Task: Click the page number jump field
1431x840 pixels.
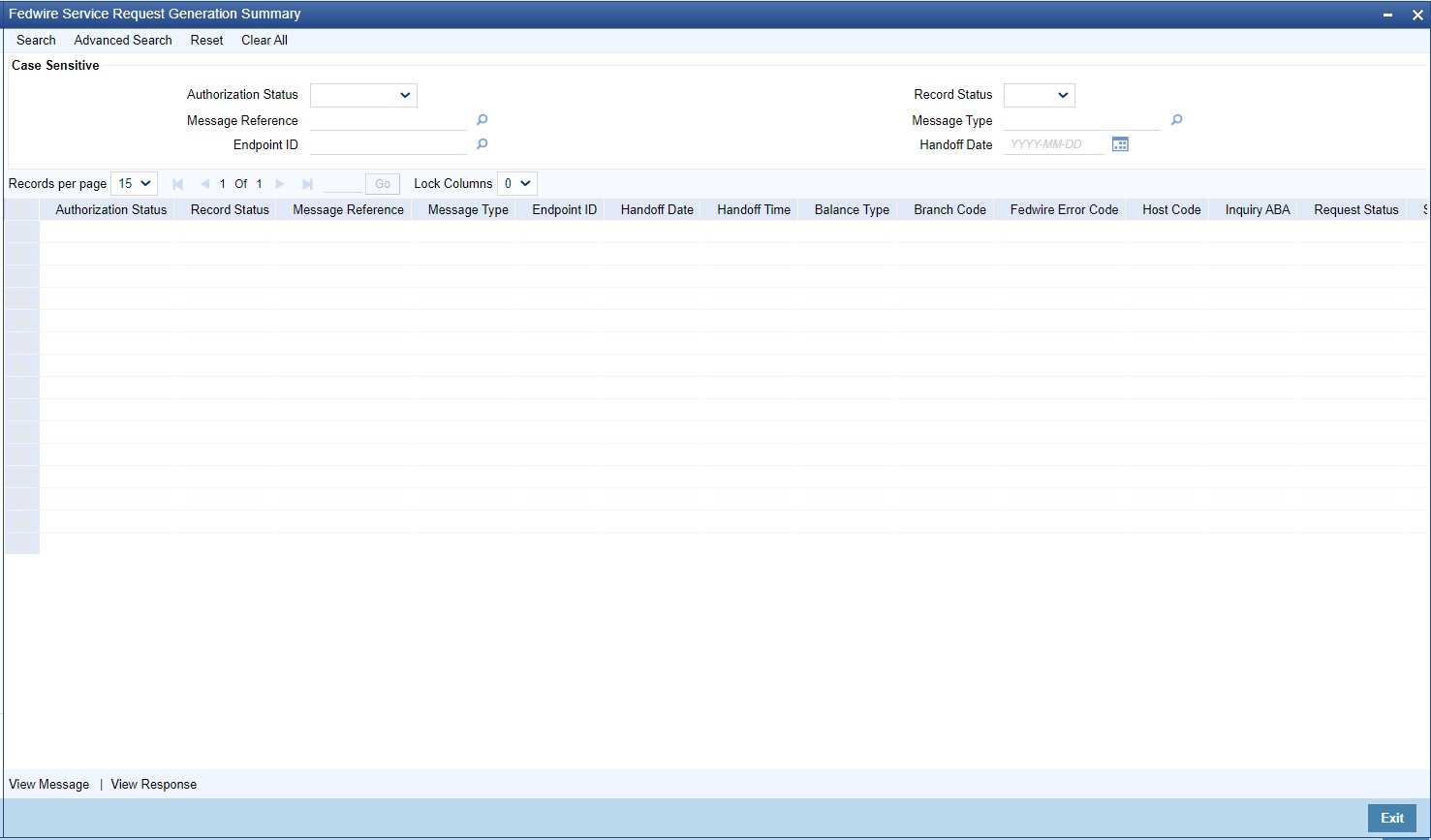Action: tap(342, 184)
